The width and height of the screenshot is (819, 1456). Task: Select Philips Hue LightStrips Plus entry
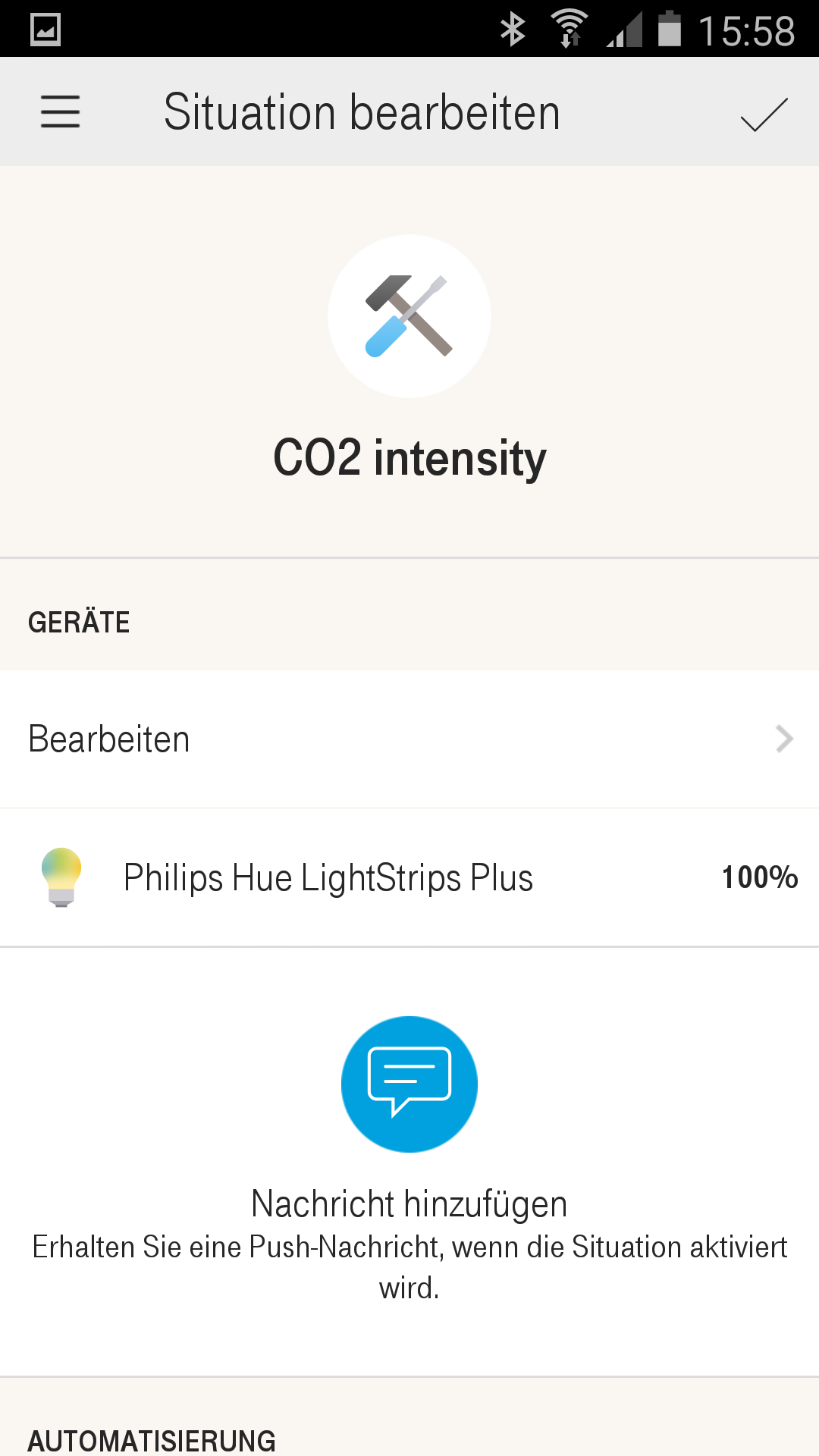coord(328,878)
